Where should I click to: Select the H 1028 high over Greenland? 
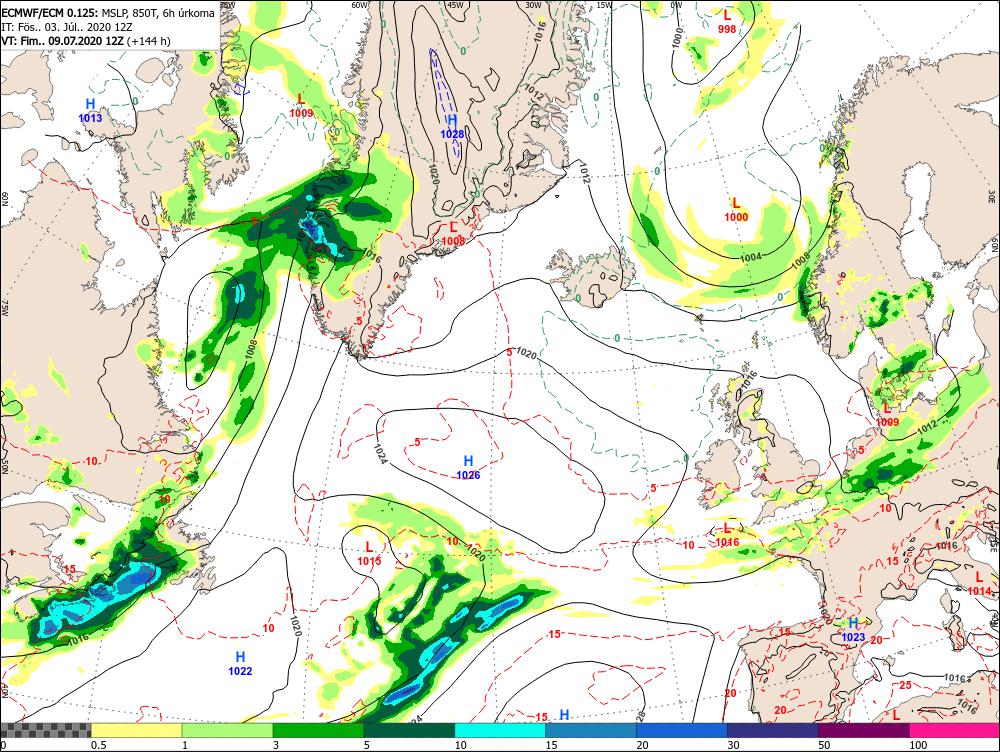[452, 126]
